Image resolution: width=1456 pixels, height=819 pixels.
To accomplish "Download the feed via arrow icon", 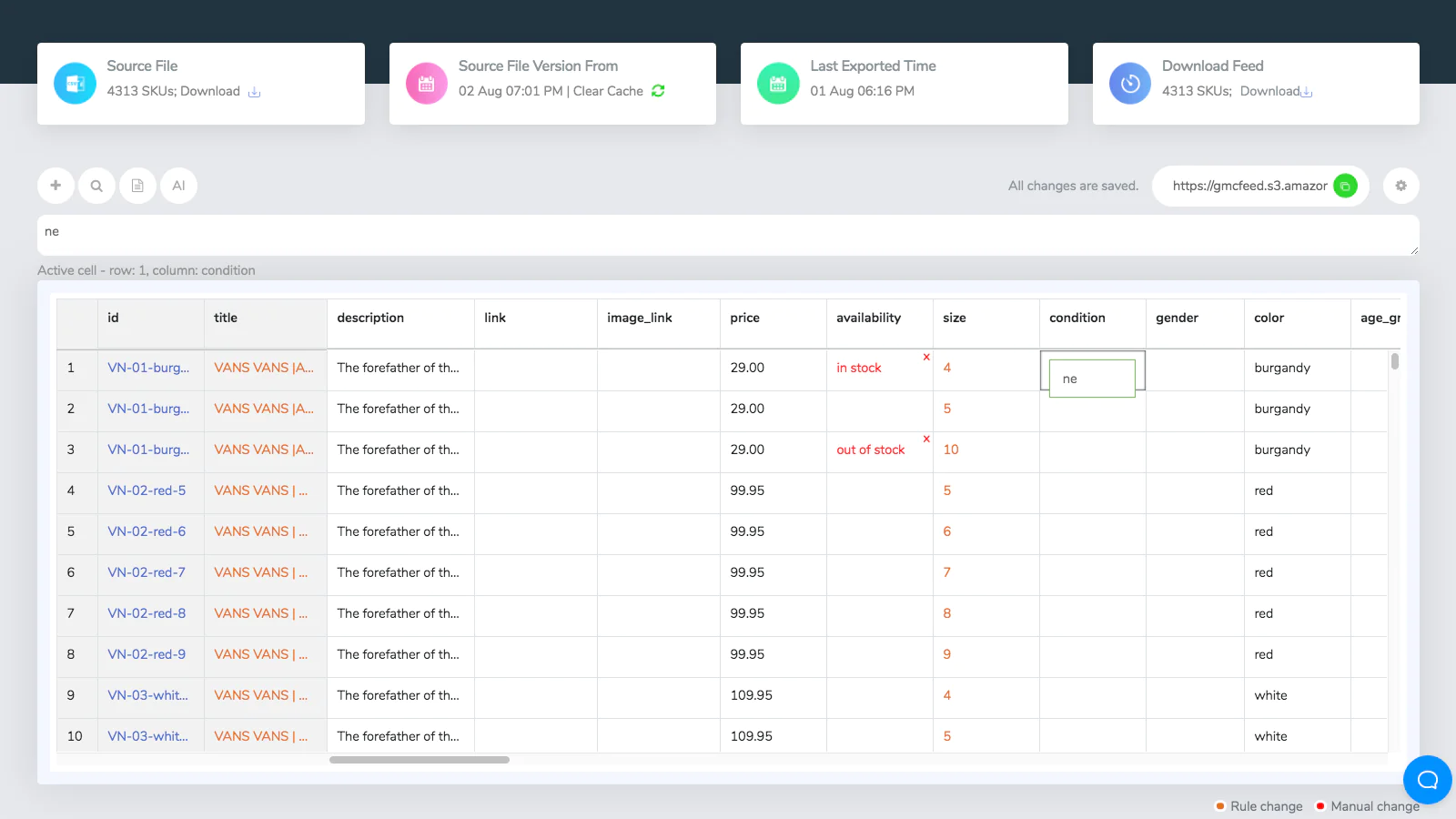I will [x=1307, y=92].
